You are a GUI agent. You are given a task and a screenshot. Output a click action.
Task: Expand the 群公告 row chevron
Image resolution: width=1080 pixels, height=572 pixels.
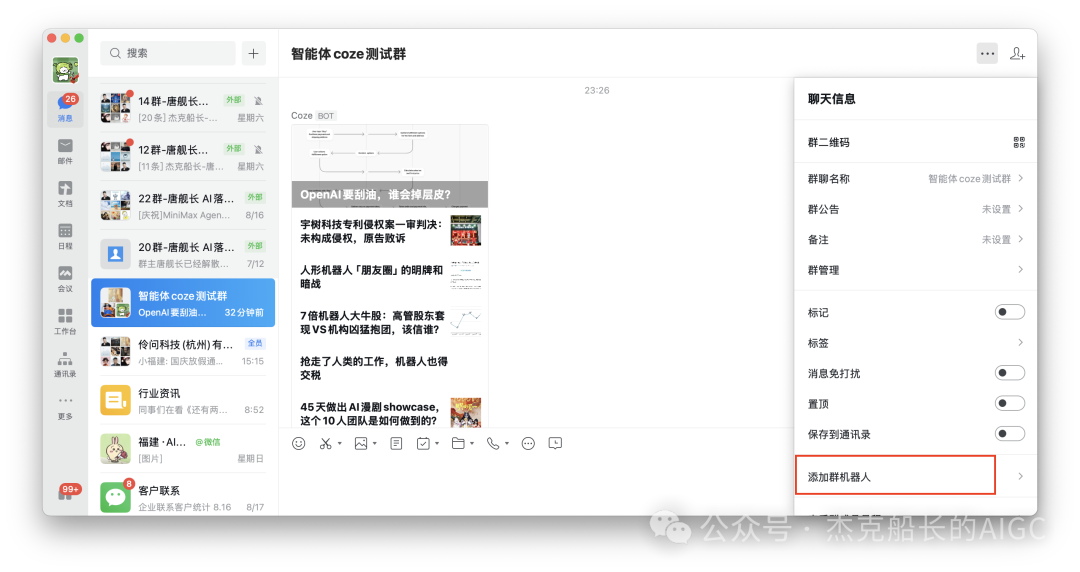coord(1020,209)
